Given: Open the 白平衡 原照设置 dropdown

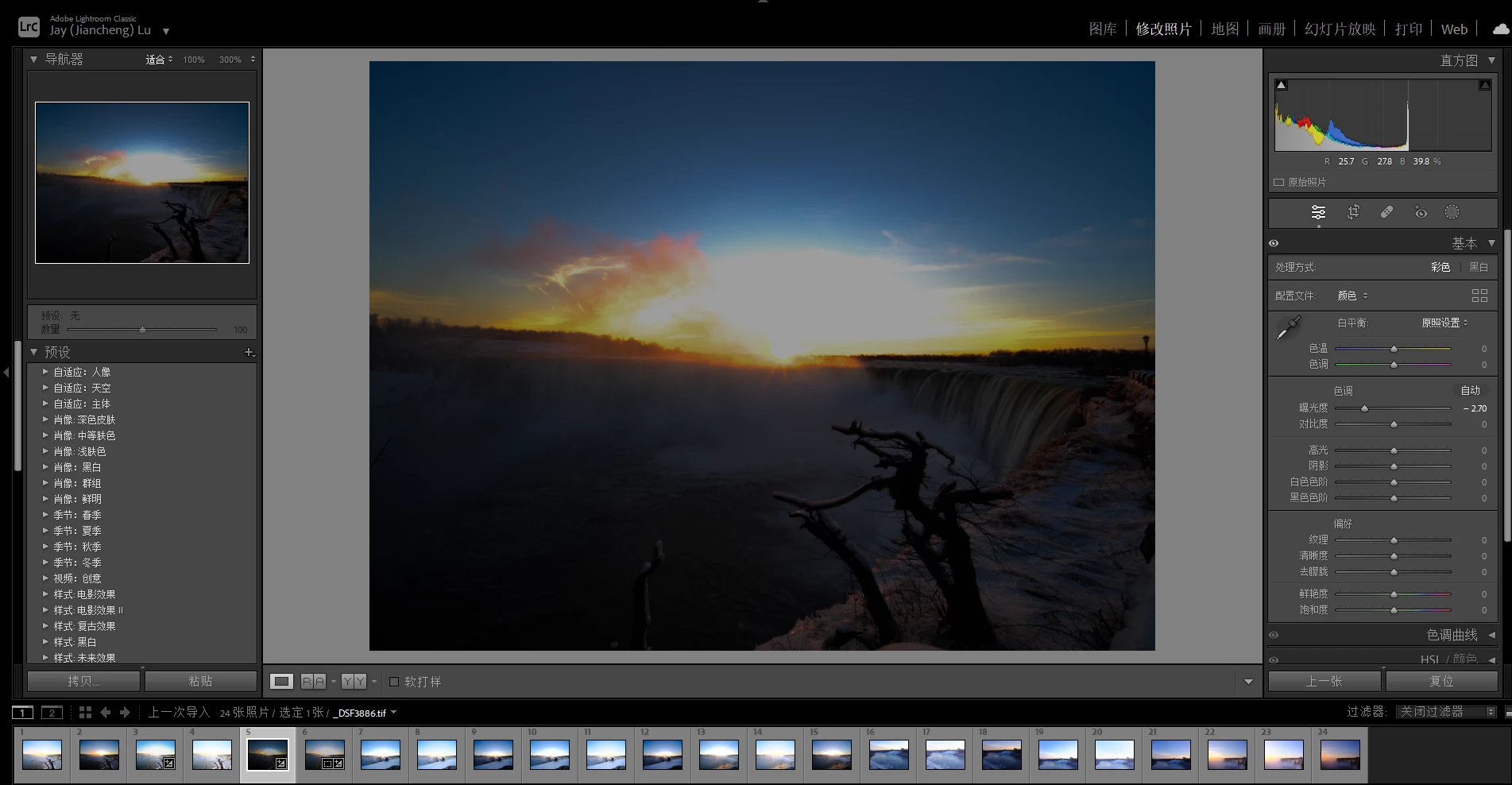Looking at the screenshot, I should pyautogui.click(x=1444, y=323).
